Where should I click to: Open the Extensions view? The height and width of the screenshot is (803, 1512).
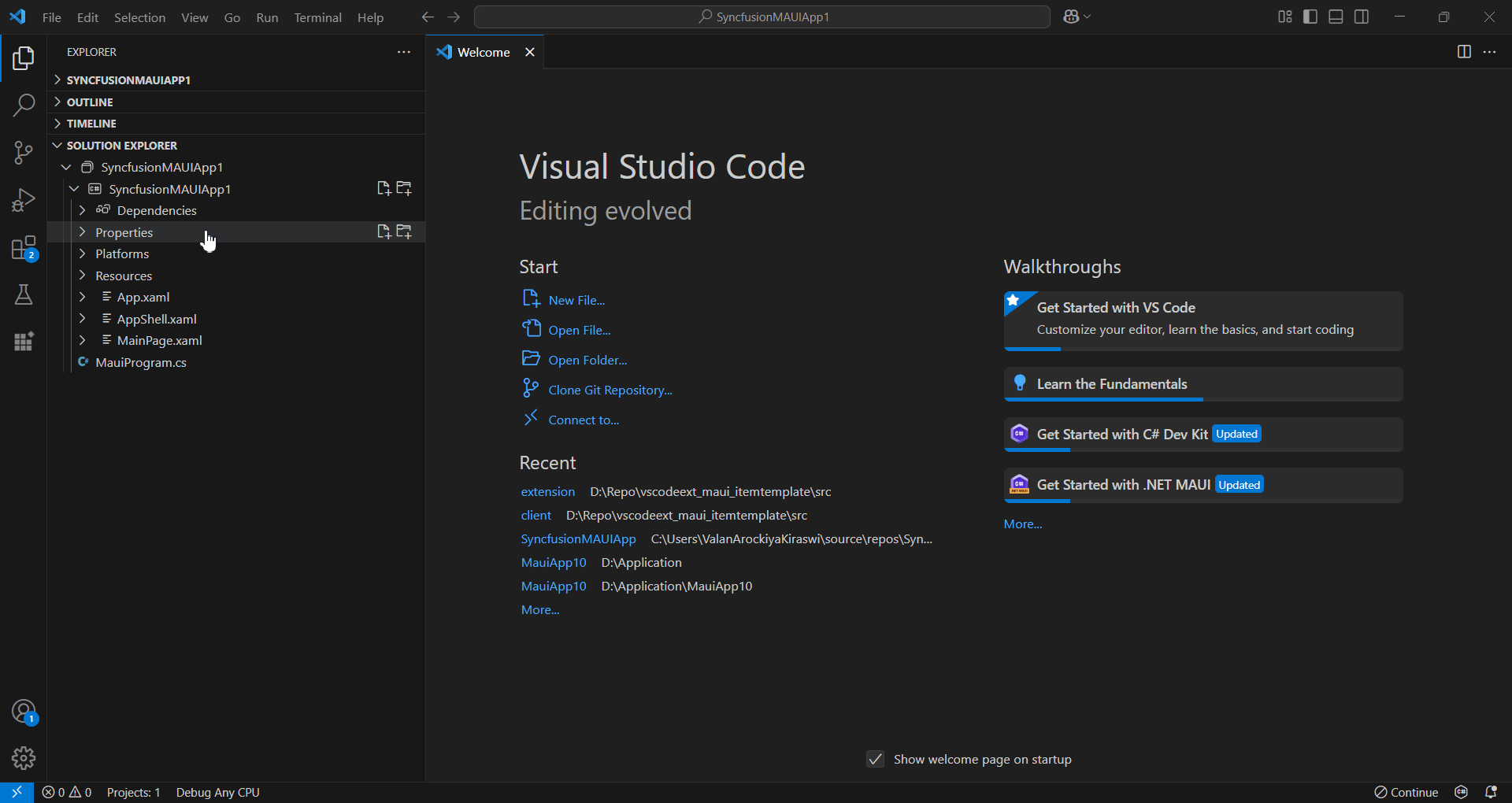tap(24, 249)
